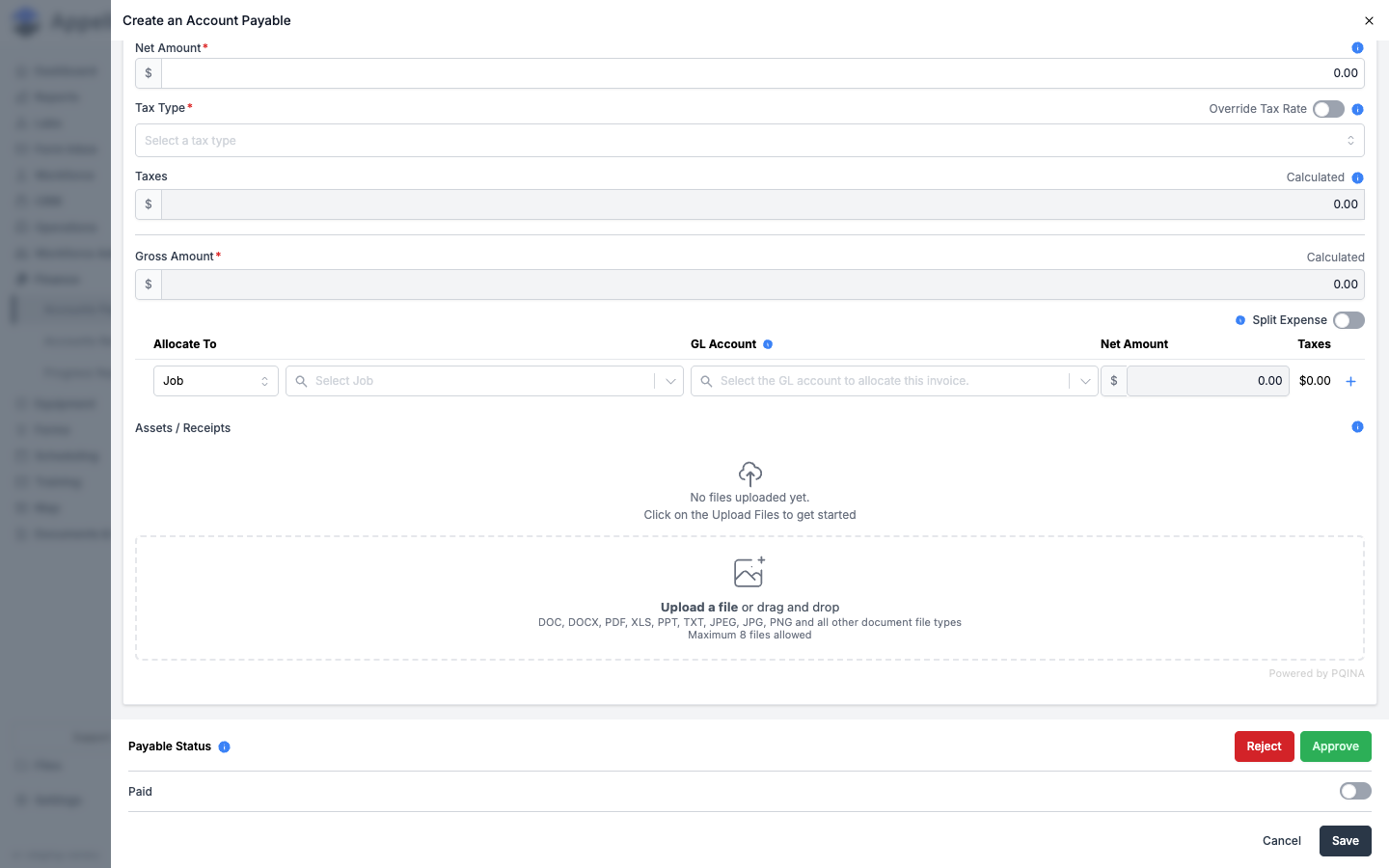Click the GL account search field

[894, 381]
